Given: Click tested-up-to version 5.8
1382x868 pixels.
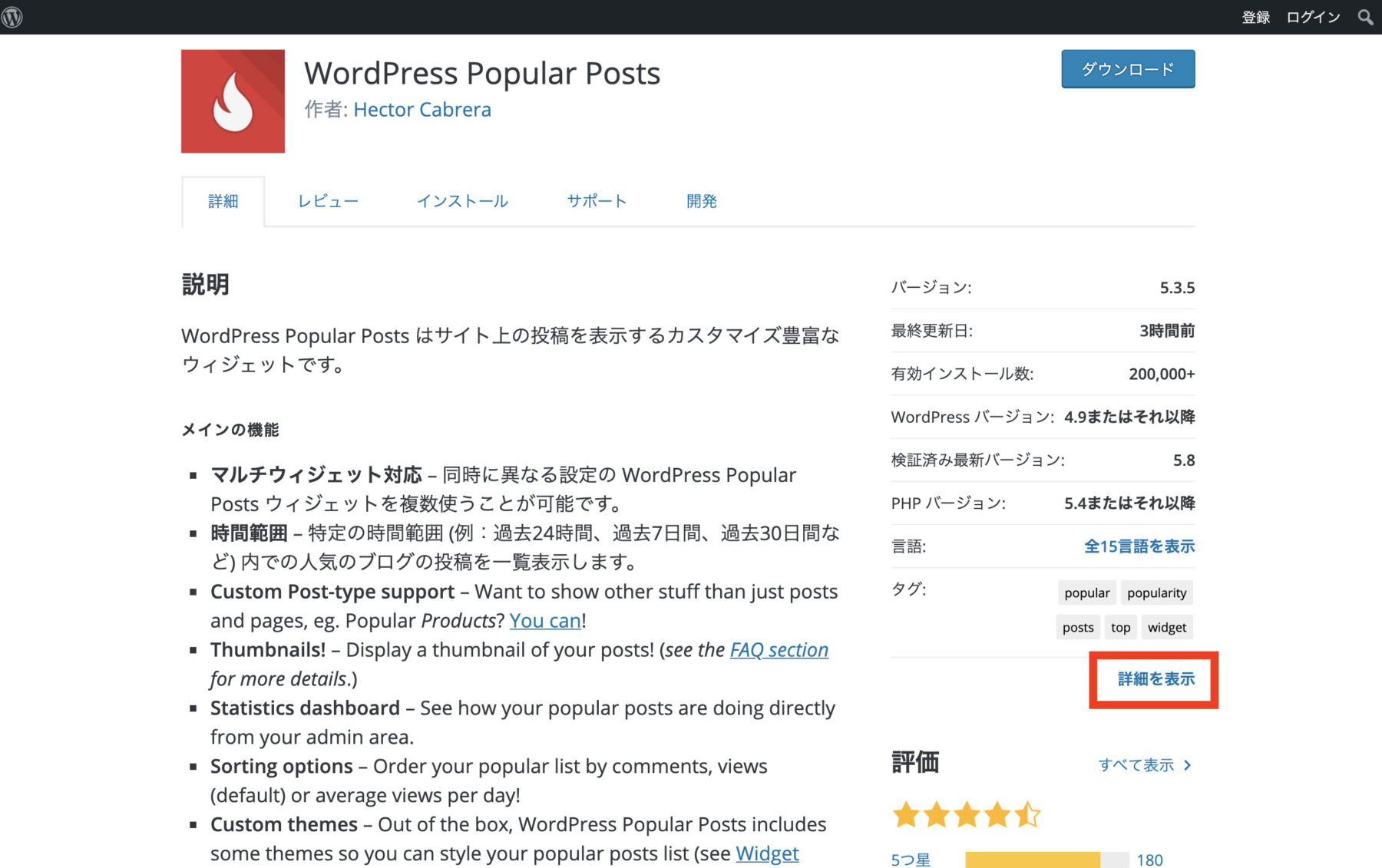Looking at the screenshot, I should pyautogui.click(x=1184, y=460).
